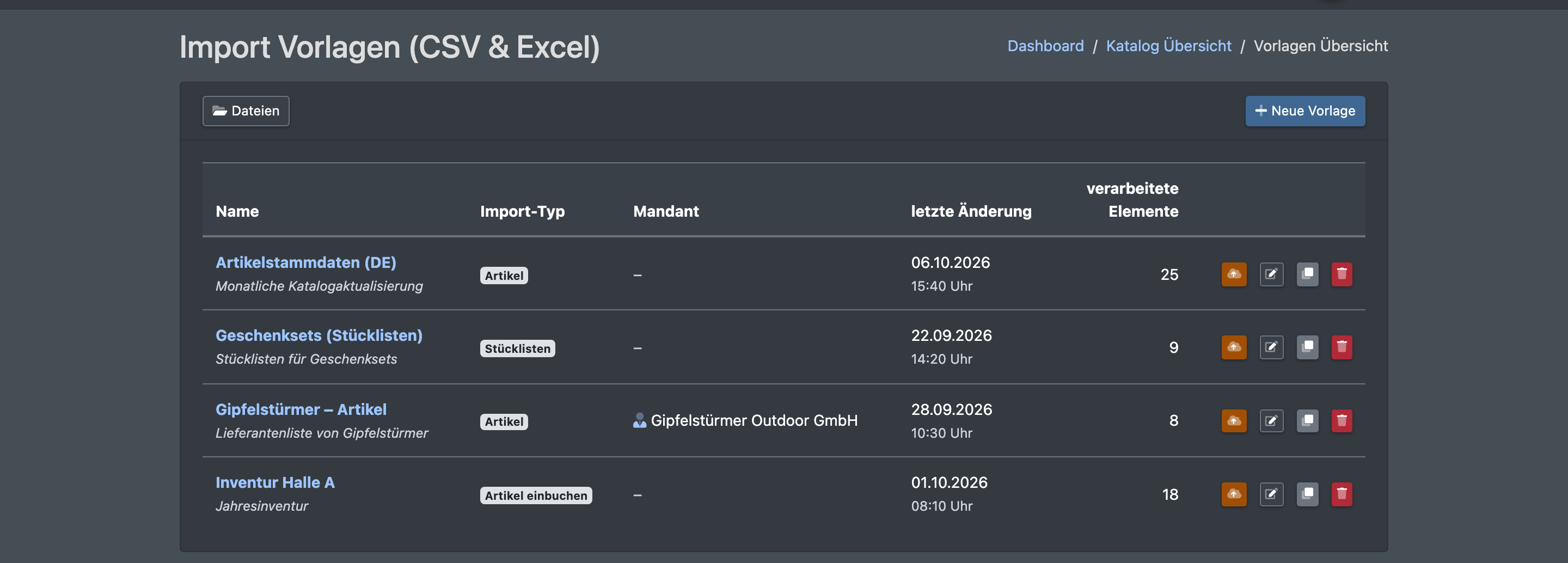The height and width of the screenshot is (563, 1568).
Task: Delete the Geschenksets (Stücklisten) template
Action: click(1342, 347)
